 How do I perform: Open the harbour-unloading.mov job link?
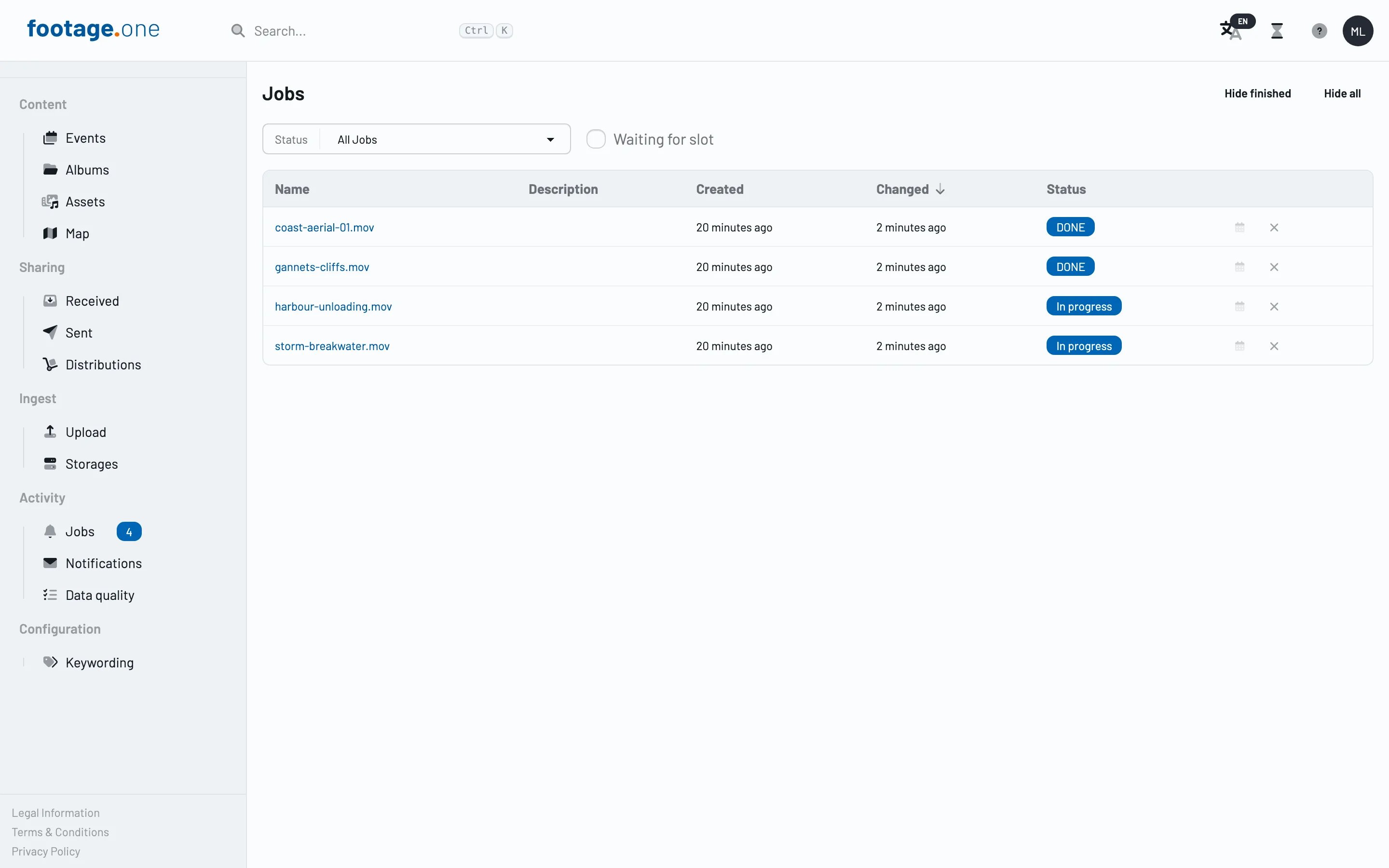[333, 307]
